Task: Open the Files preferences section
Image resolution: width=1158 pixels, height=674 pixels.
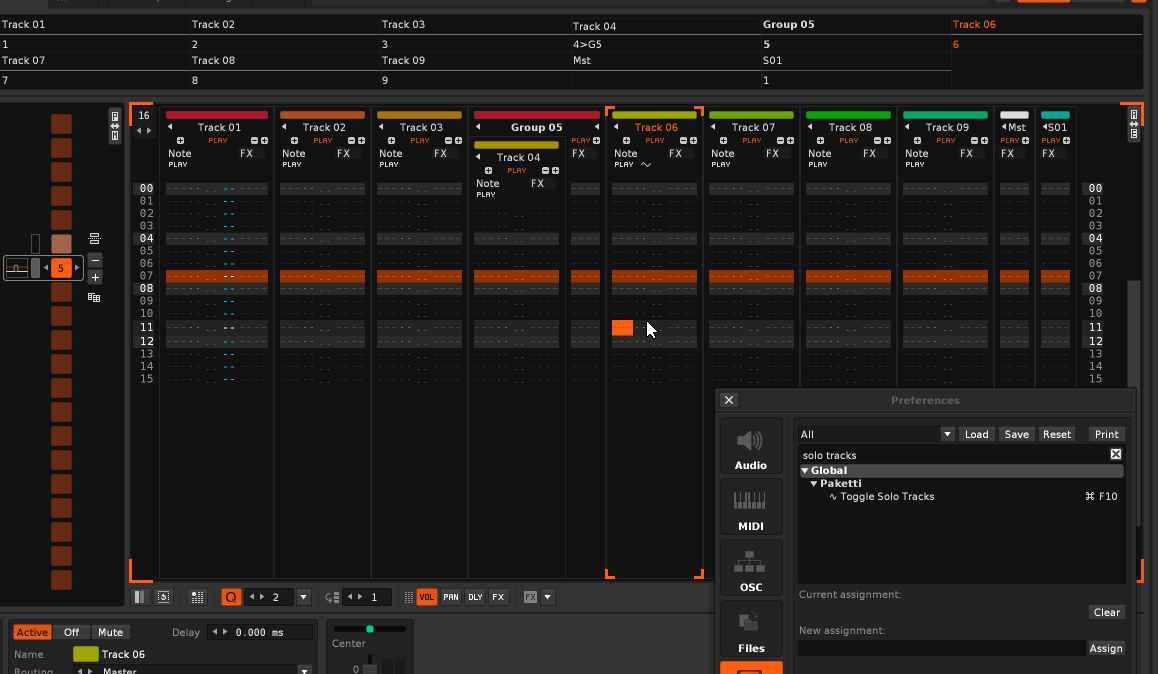Action: click(x=751, y=630)
